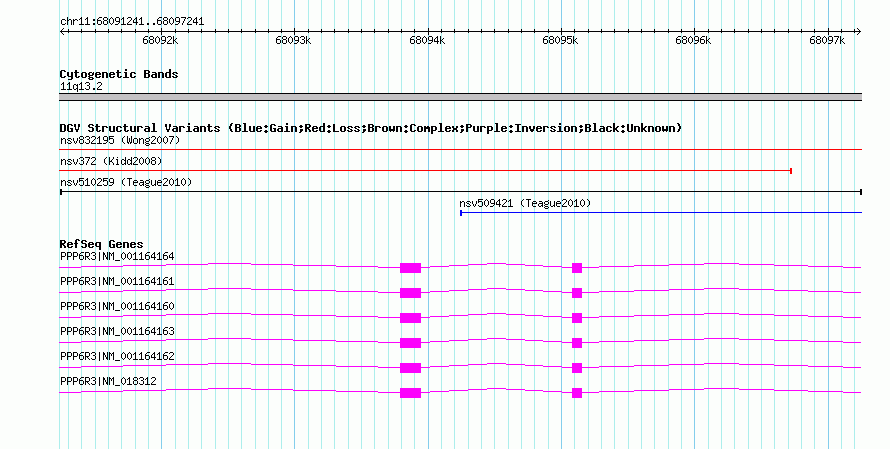Screen dimensions: 890x449
Task: Click the wide exon of NM_001164164
Action: pos(410,268)
